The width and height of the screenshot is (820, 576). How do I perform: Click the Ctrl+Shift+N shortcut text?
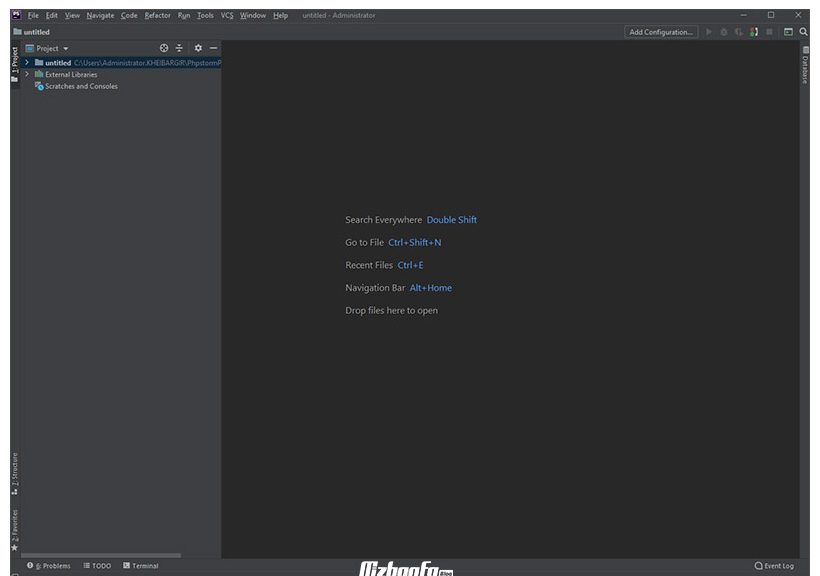(x=414, y=242)
